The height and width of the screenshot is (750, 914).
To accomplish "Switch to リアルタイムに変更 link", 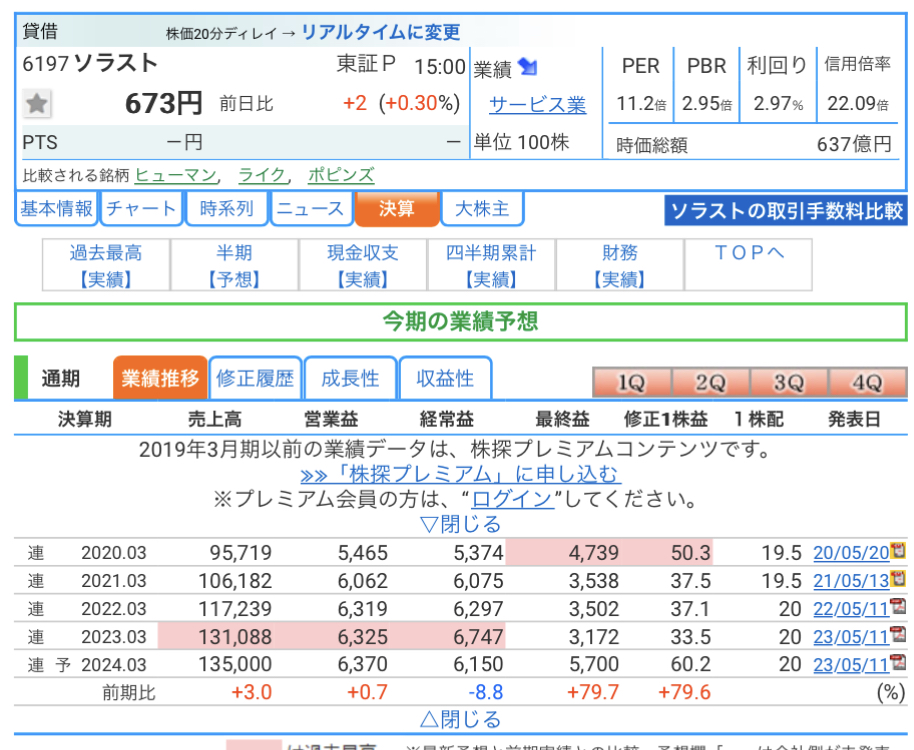I will point(381,32).
